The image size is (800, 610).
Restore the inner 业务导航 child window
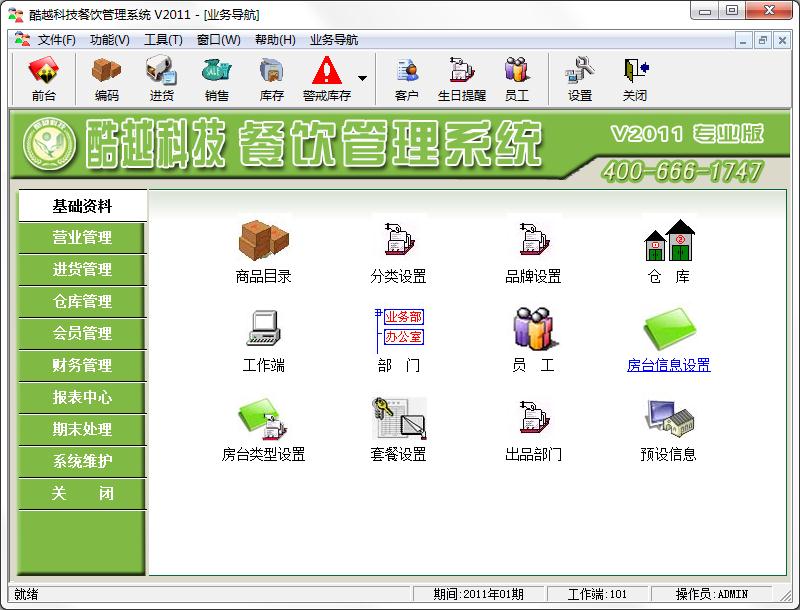coord(762,40)
